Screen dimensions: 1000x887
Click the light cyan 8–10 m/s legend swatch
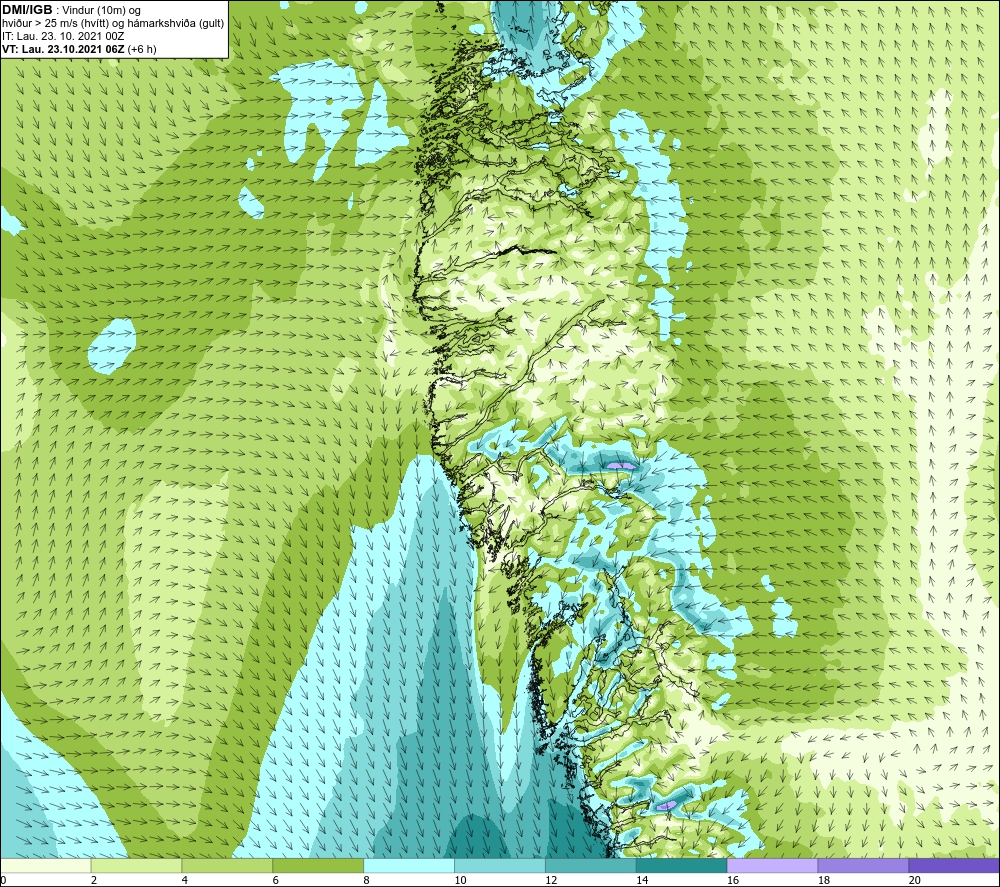[409, 866]
